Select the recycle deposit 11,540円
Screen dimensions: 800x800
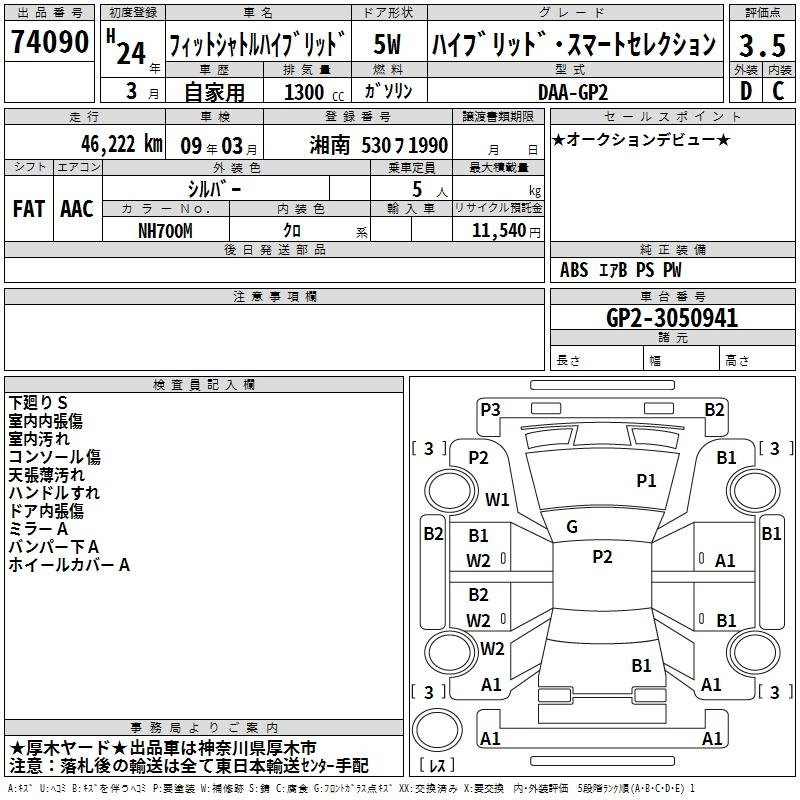[506, 231]
